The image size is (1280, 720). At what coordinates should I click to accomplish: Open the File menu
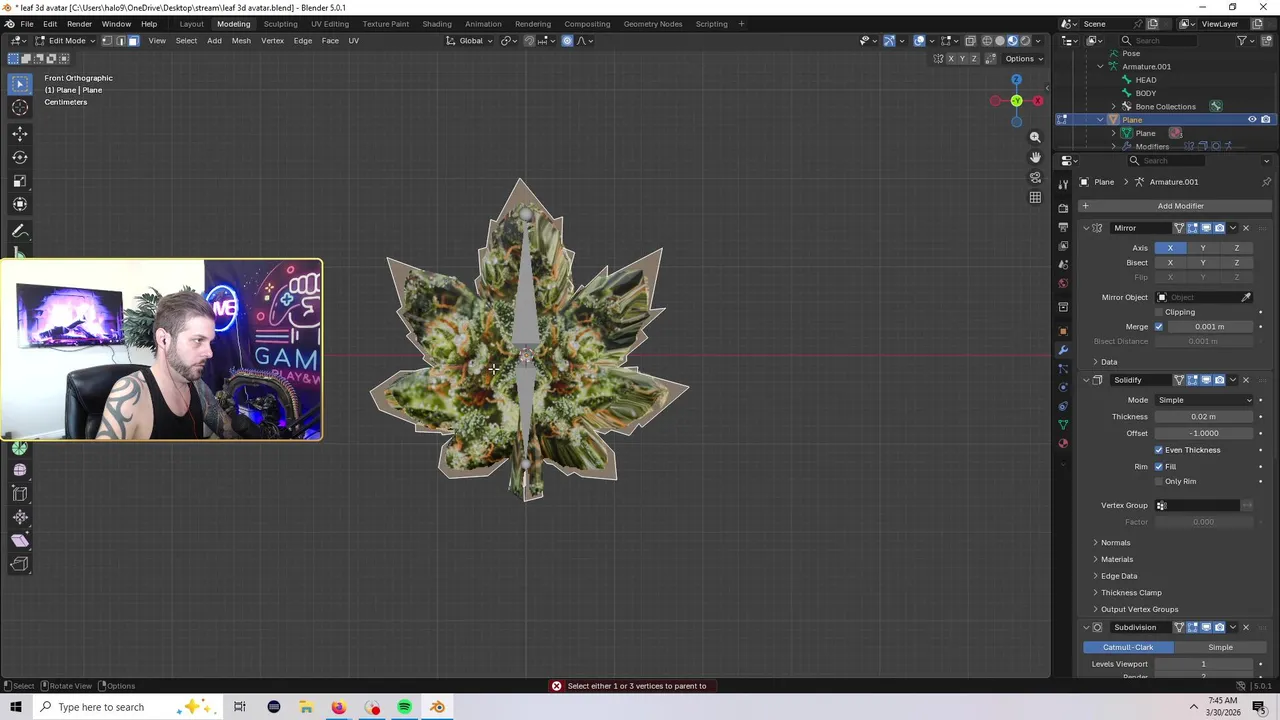coord(27,24)
